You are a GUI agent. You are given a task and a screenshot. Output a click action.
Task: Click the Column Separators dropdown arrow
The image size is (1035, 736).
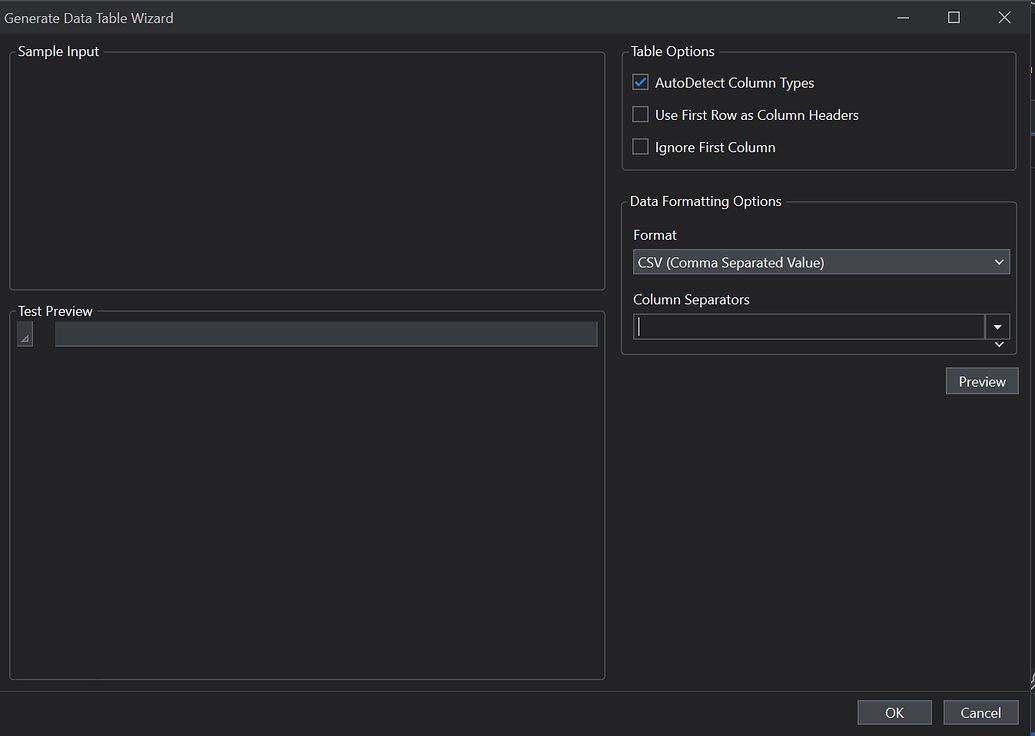pyautogui.click(x=997, y=327)
